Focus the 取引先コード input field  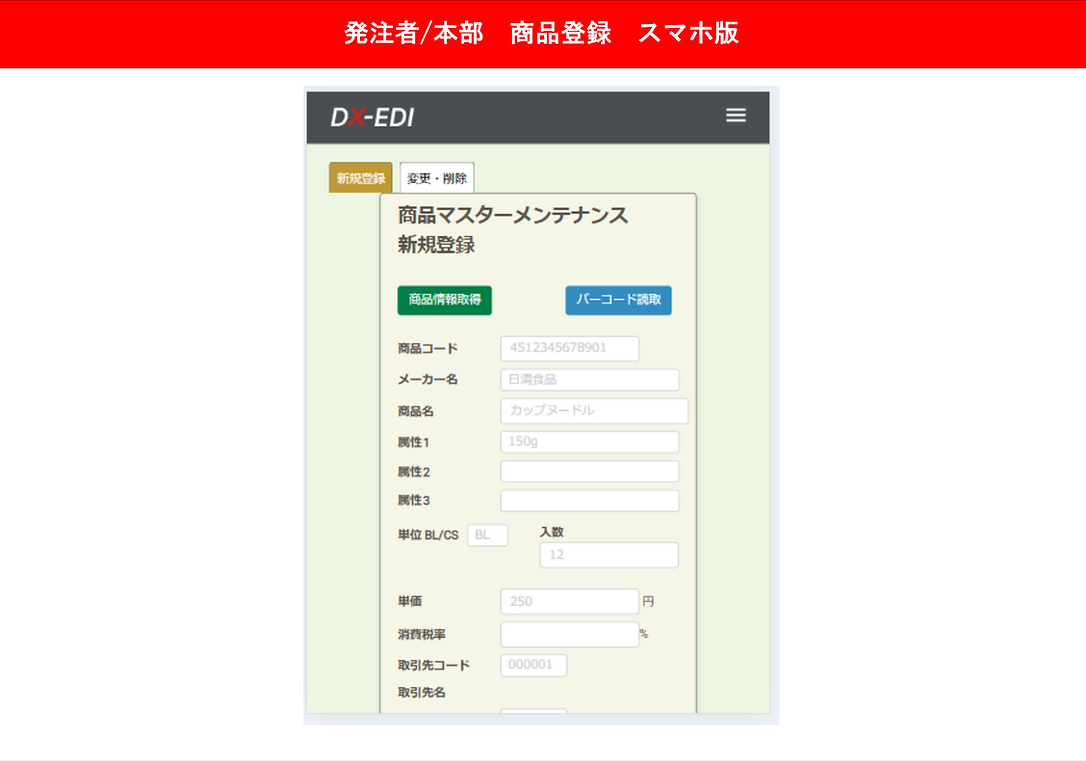pyautogui.click(x=533, y=665)
